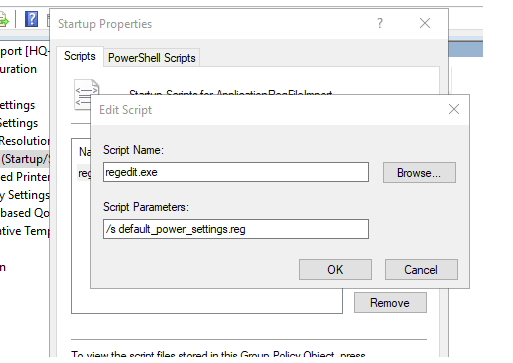Image resolution: width=513 pixels, height=363 pixels.
Task: Open Browse for script name
Action: pyautogui.click(x=419, y=173)
